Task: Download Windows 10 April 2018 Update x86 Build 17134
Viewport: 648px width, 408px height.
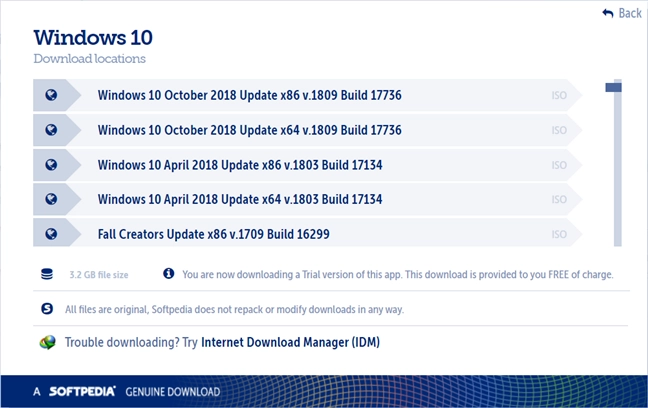Action: [x=307, y=165]
